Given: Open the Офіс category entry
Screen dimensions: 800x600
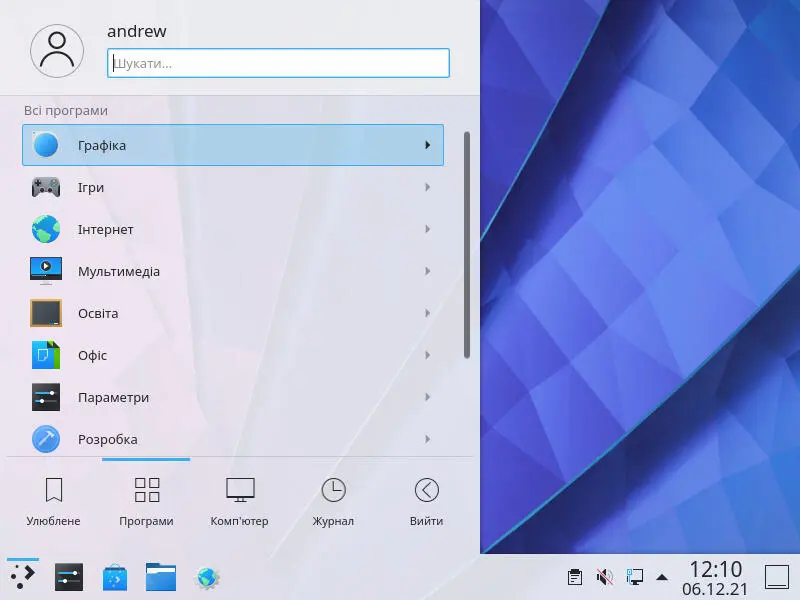Looking at the screenshot, I should [233, 355].
